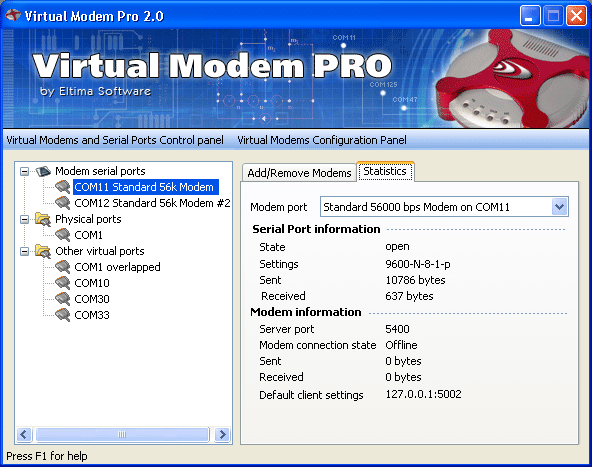This screenshot has height=467, width=592.
Task: Click the port icon next to COM10
Action: tap(63, 283)
